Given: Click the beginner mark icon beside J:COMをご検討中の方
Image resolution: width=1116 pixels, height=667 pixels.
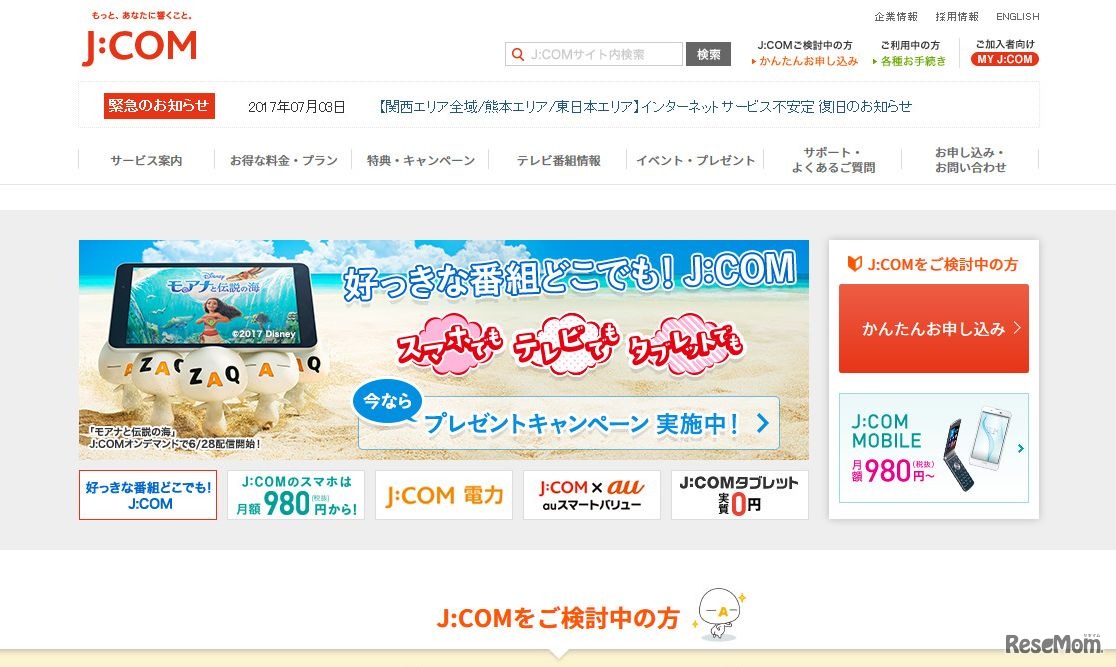Looking at the screenshot, I should point(854,263).
